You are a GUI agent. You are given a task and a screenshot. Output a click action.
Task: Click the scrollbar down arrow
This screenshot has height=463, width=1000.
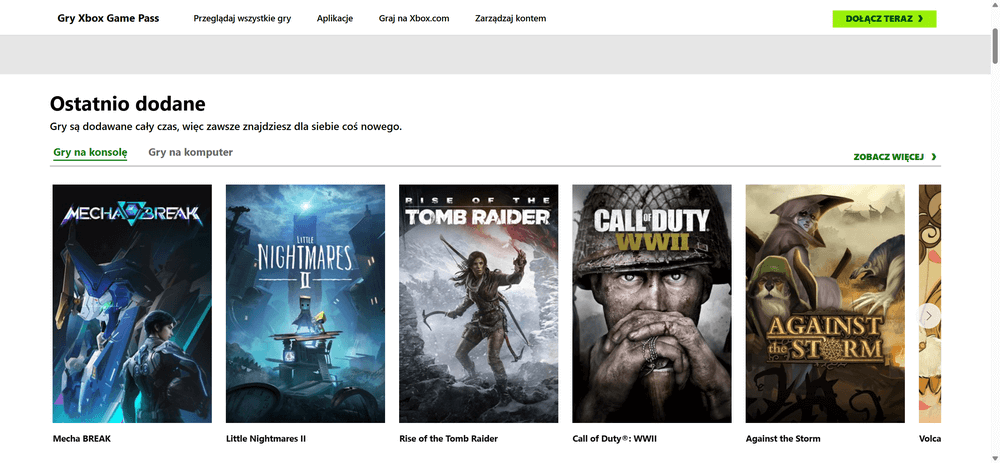pyautogui.click(x=995, y=457)
